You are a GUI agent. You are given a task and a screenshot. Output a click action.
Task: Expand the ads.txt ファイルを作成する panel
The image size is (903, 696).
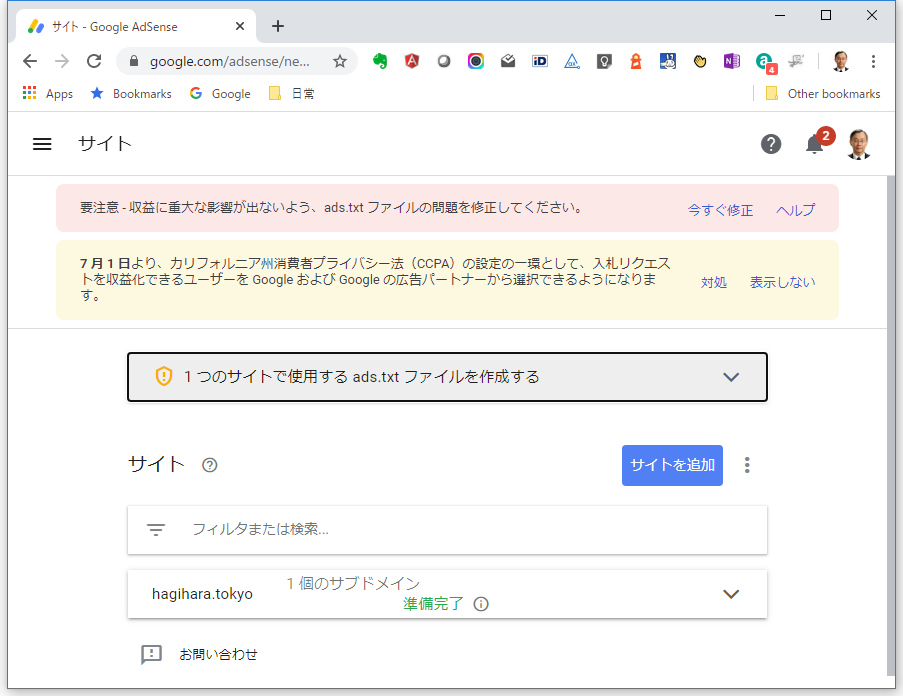click(x=447, y=377)
